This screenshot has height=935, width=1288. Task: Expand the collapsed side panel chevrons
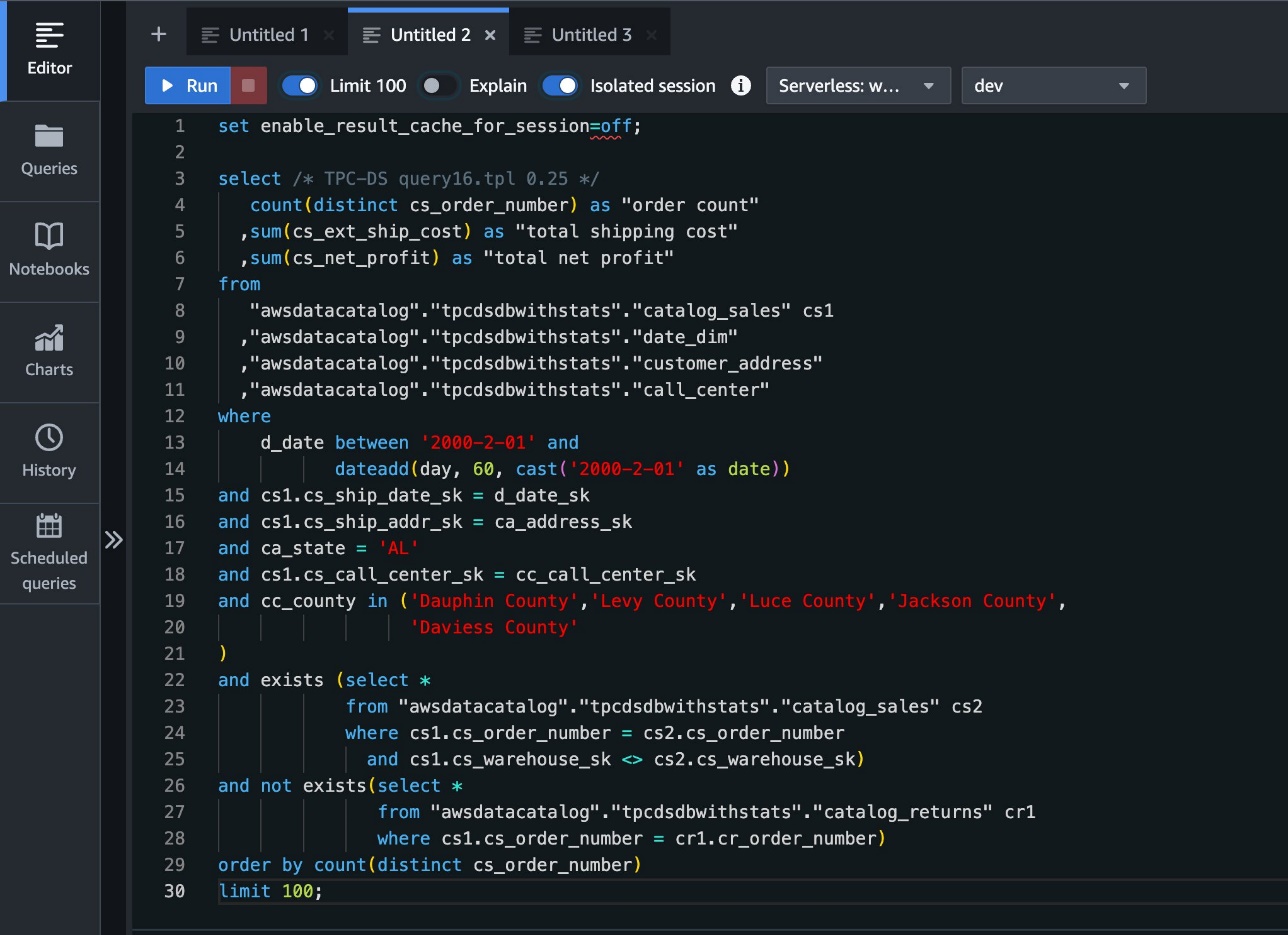(x=114, y=540)
